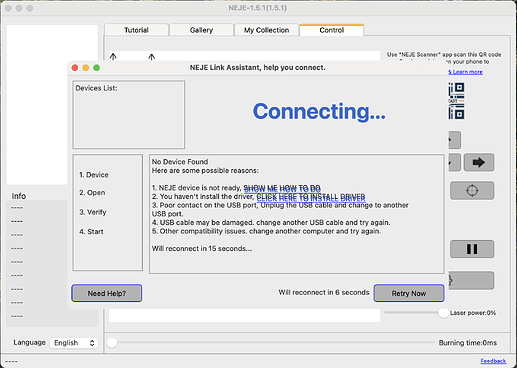Select the My Collection tab
Viewport: 517px width, 368px height.
[x=266, y=30]
